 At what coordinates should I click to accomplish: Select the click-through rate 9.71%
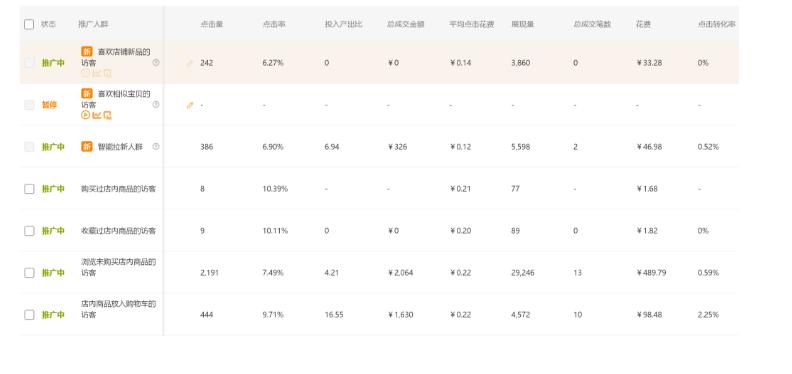click(x=273, y=314)
